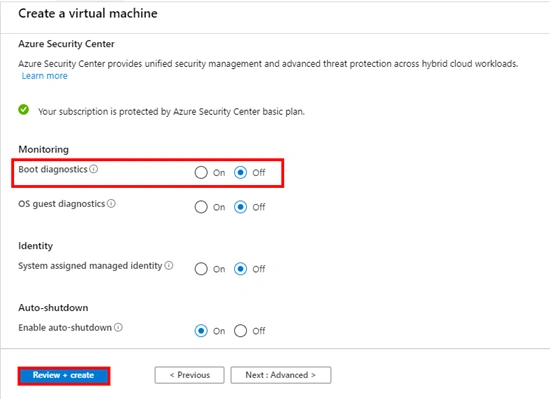Select Off for System assigned managed identity
Screen dimensions: 550x399
tap(240, 269)
